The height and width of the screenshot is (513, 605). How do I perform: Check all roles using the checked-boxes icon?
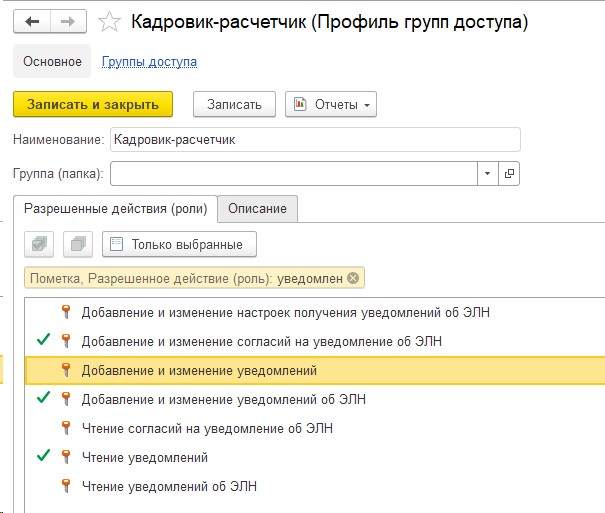point(39,244)
